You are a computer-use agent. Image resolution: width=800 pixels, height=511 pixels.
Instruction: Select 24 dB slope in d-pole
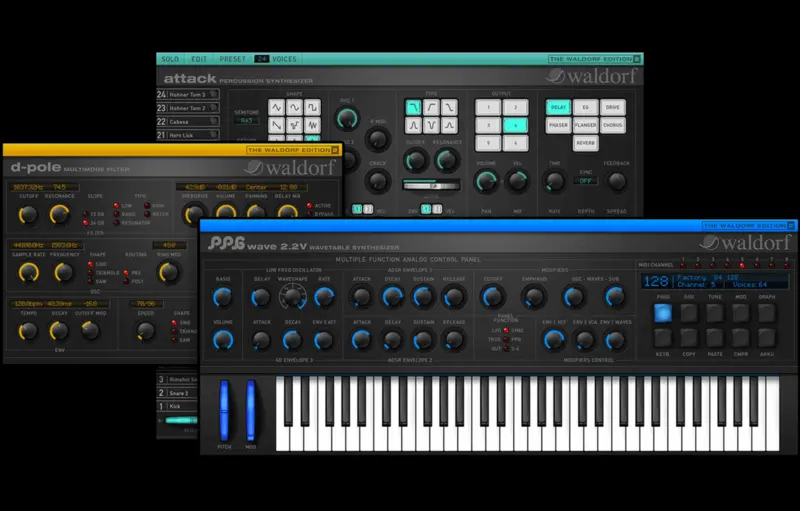[x=86, y=223]
